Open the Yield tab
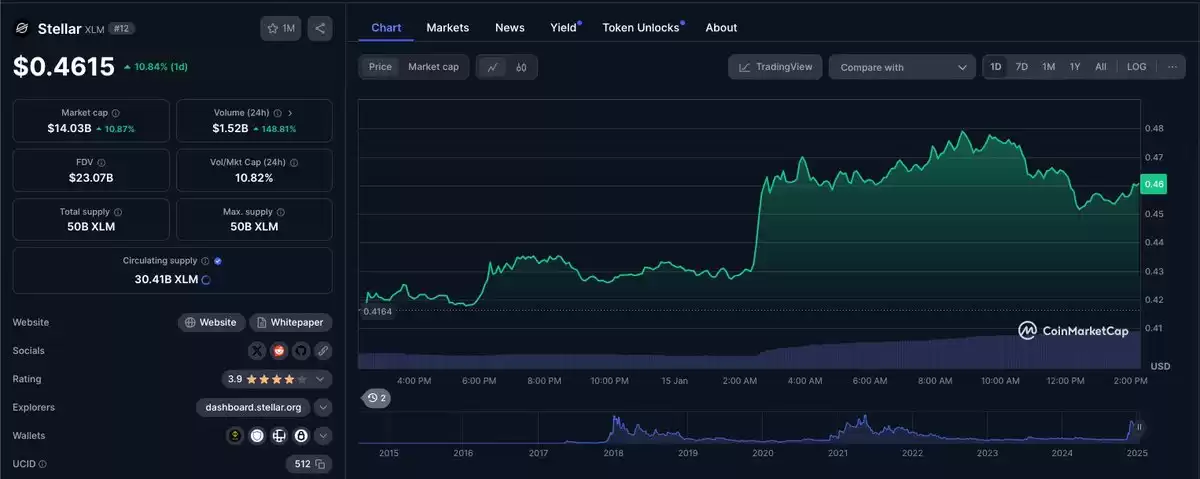The width and height of the screenshot is (1200, 479). [x=565, y=27]
